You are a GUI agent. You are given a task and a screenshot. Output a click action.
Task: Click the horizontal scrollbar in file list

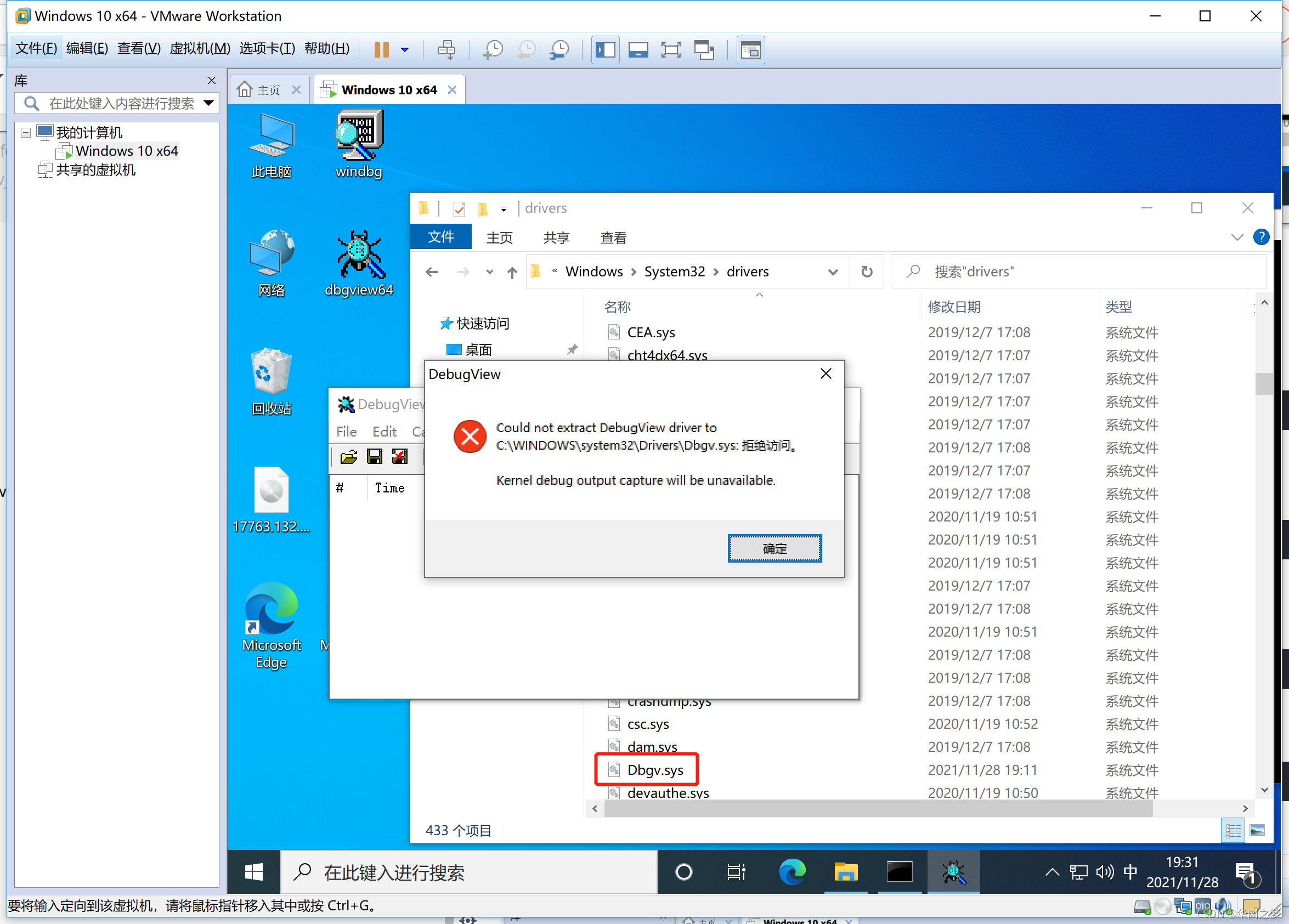[x=878, y=808]
